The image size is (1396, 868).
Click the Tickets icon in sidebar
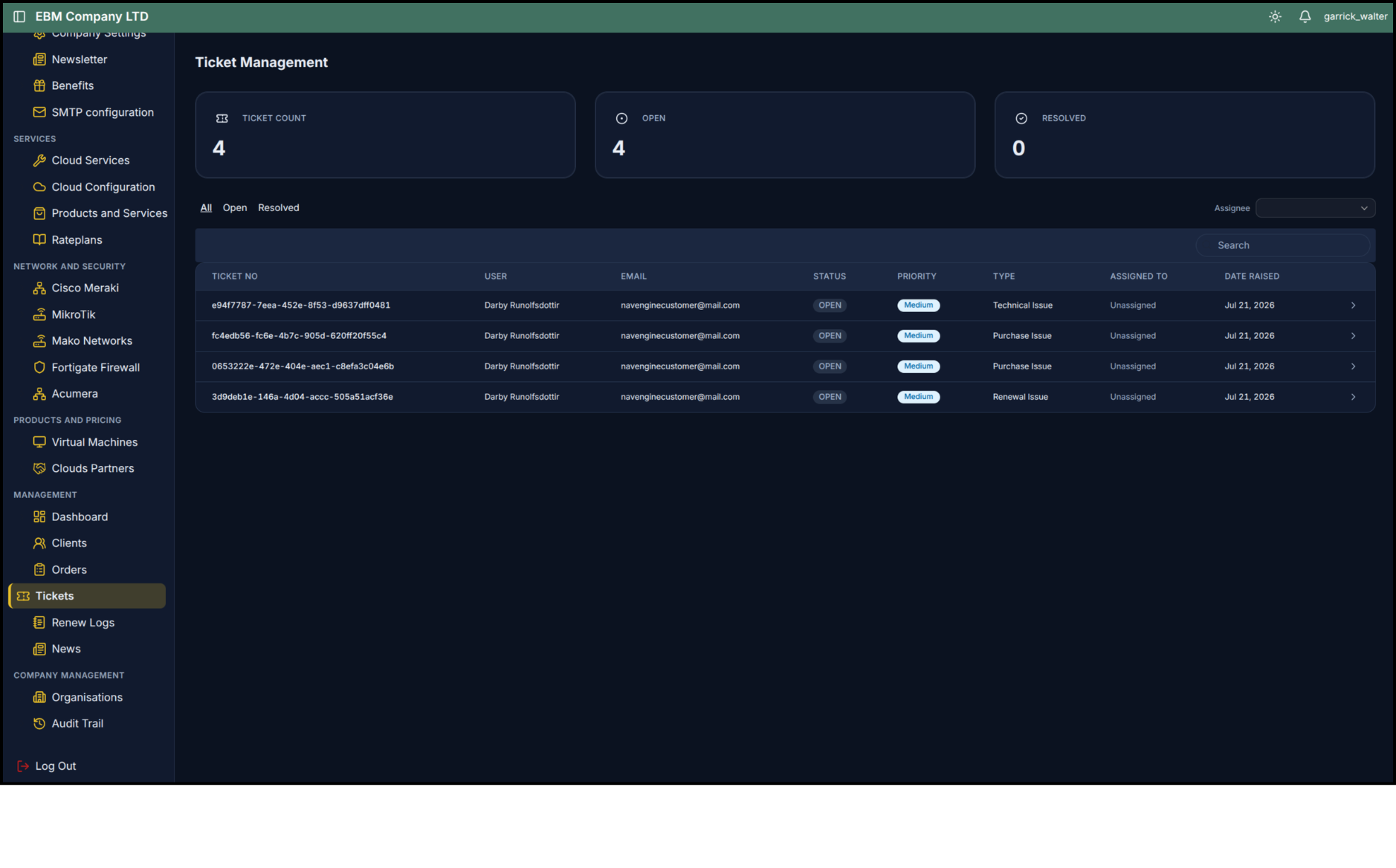(x=23, y=596)
